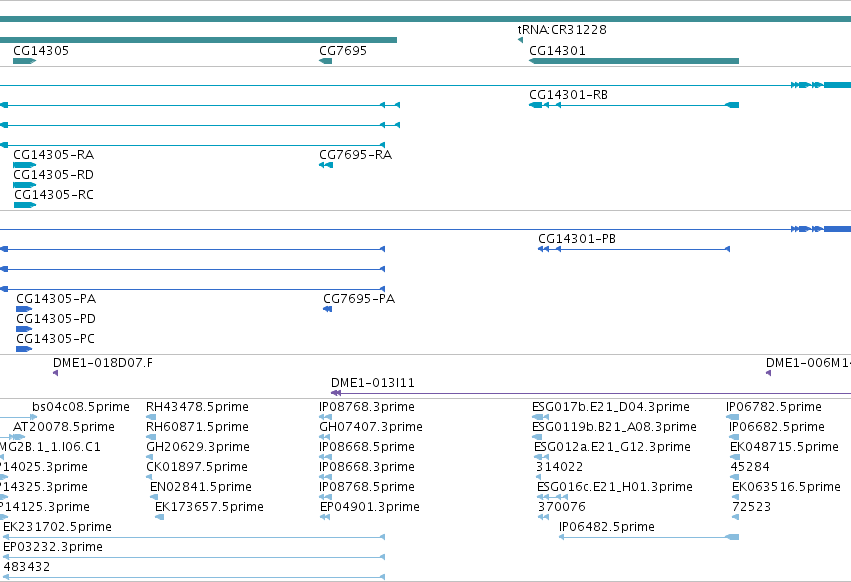Select EST RH60871.5prime
Viewport: 851px width, 582px height.
[x=198, y=427]
